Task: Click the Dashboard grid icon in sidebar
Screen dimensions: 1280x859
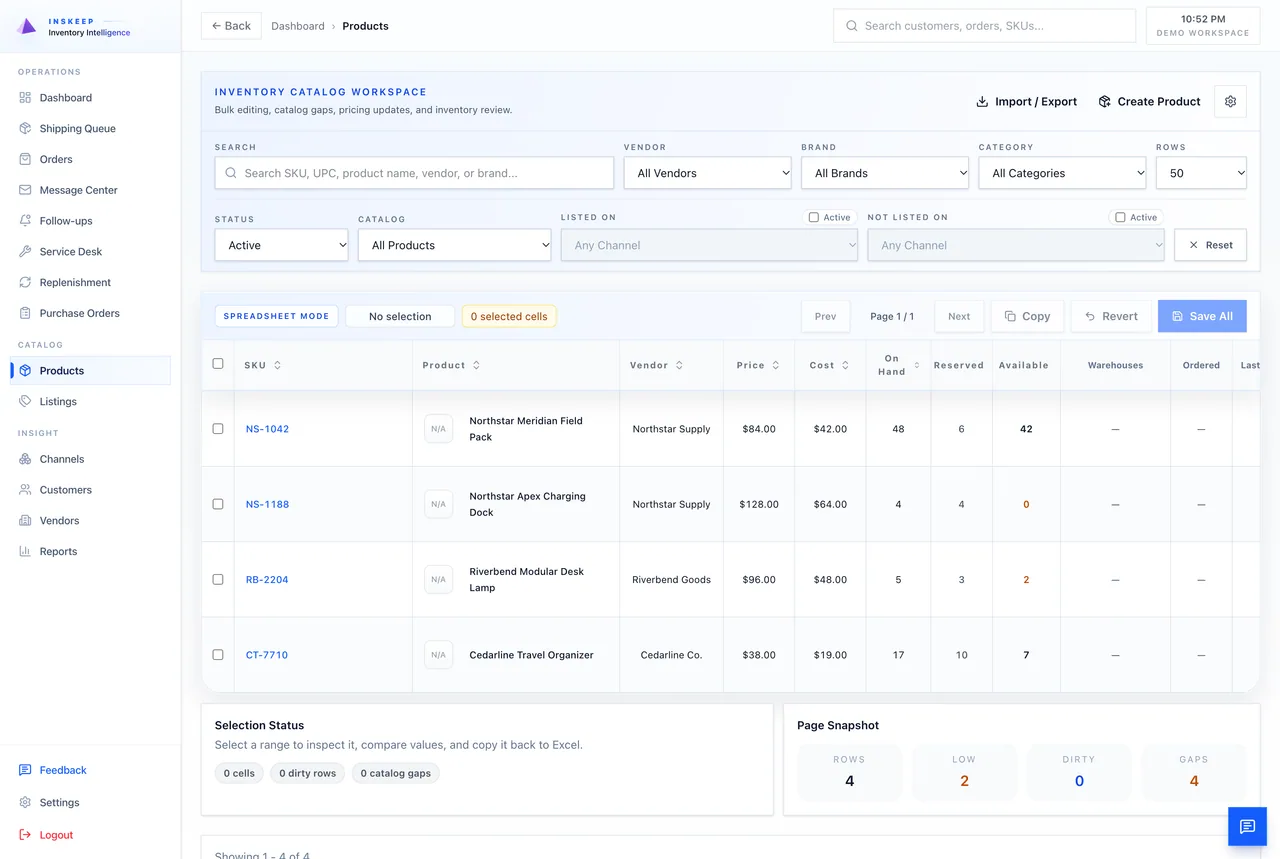Action: click(25, 98)
